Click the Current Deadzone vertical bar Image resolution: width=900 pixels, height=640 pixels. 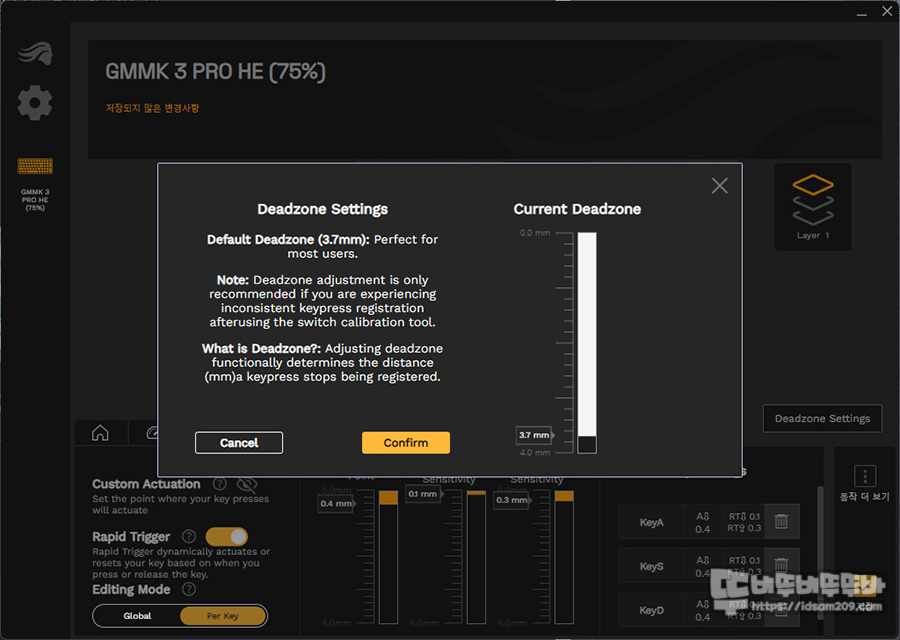click(587, 343)
